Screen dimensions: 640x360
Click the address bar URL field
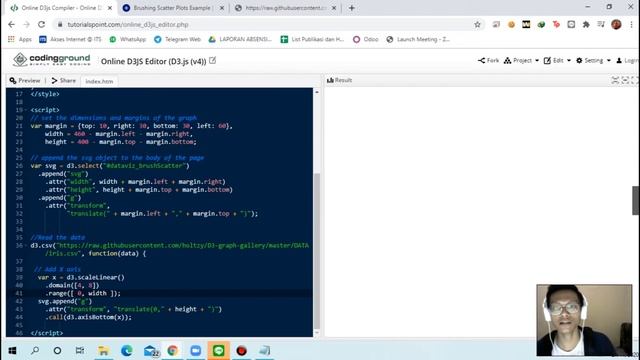pyautogui.click(x=261, y=24)
